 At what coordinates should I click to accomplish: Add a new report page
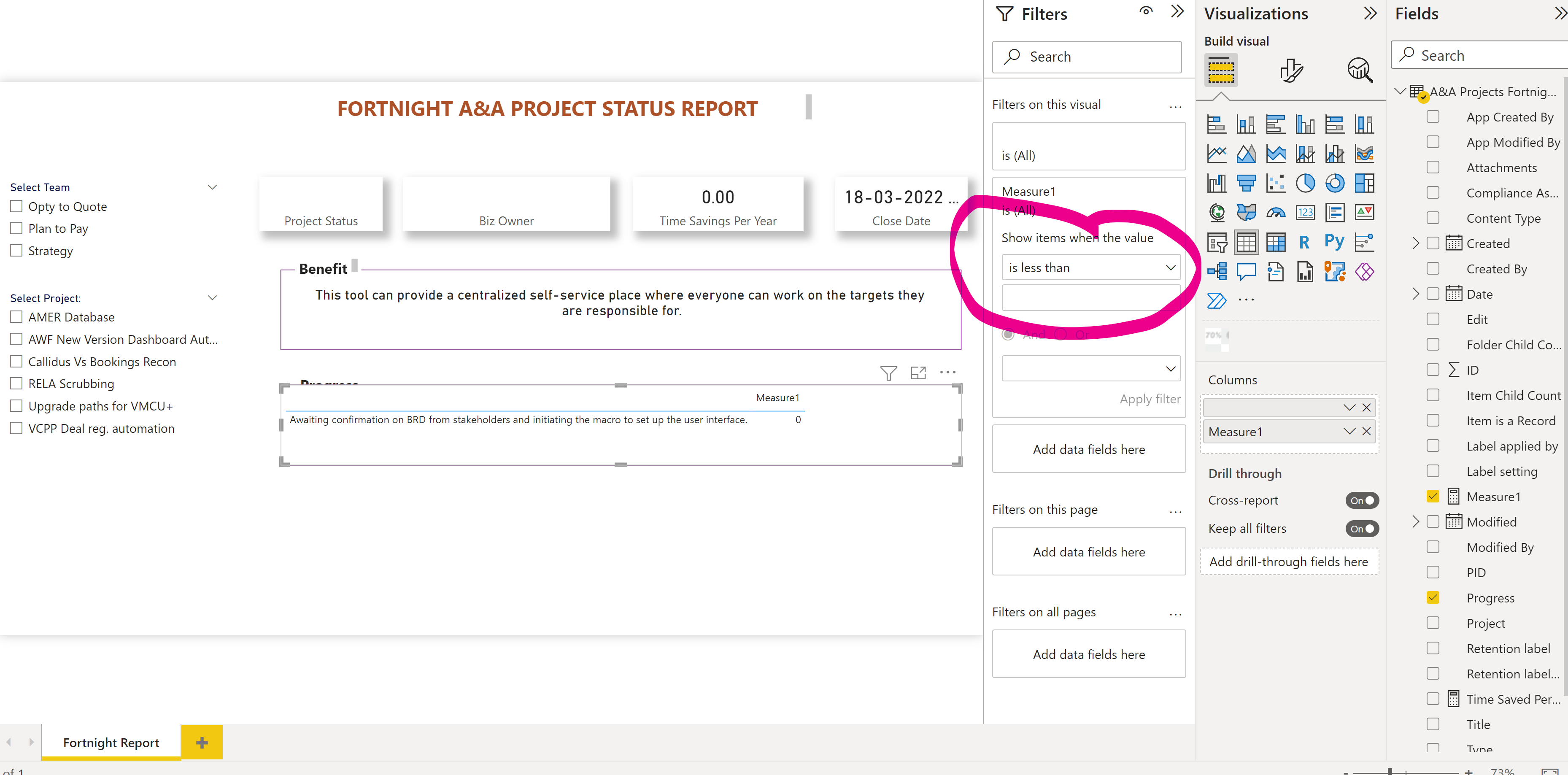pos(202,743)
